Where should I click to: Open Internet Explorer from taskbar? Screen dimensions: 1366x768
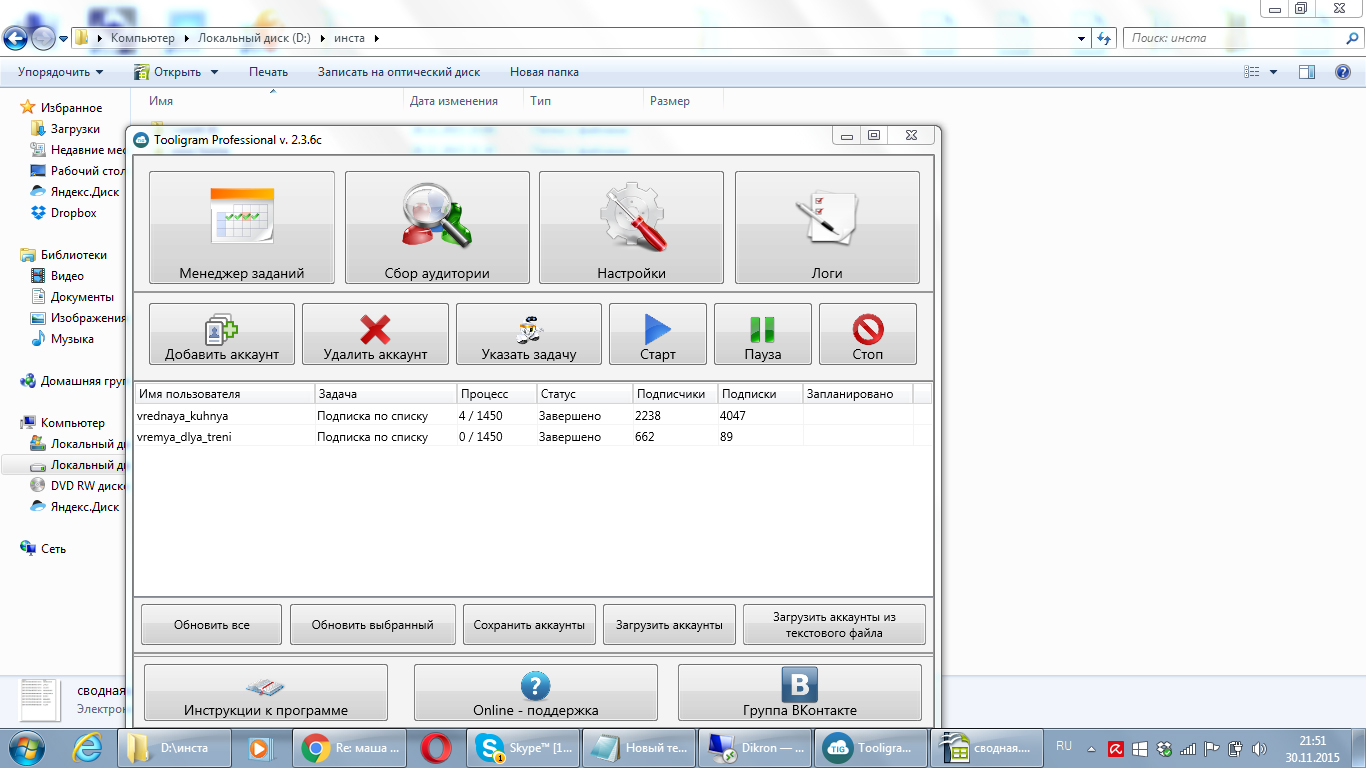90,747
